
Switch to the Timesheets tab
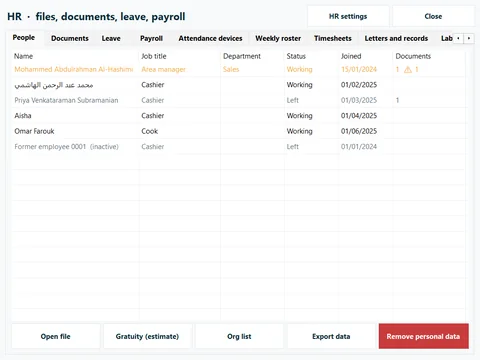point(333,38)
